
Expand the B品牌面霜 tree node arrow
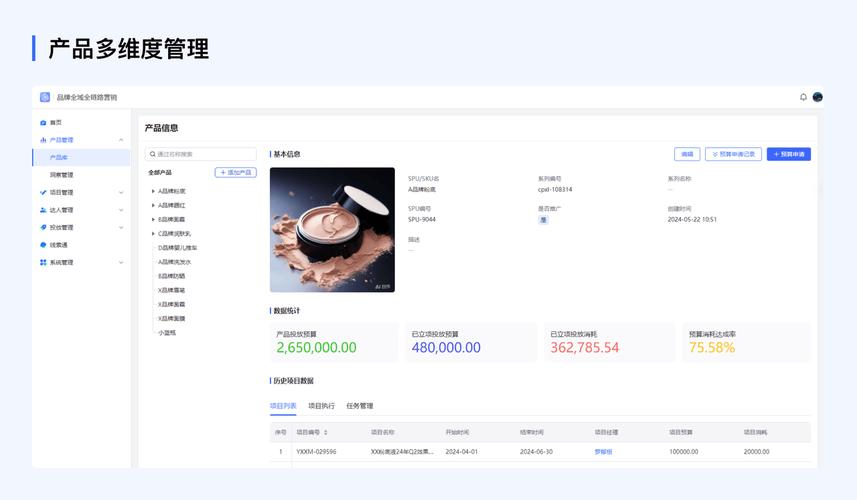tap(153, 219)
